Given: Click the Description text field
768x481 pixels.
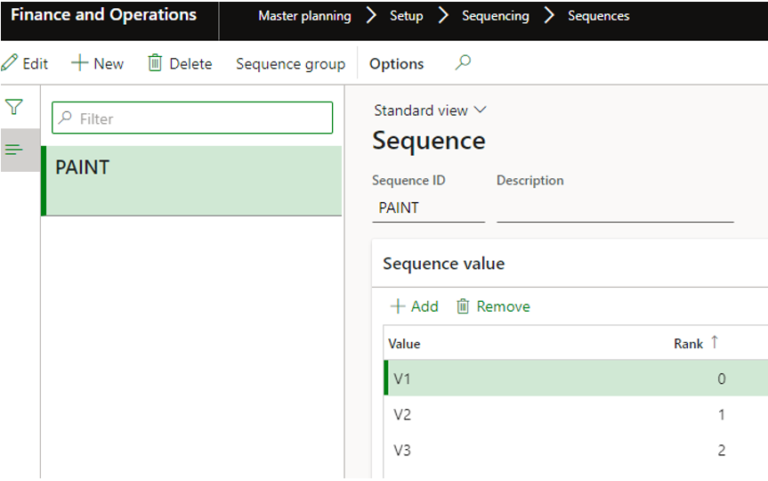Looking at the screenshot, I should tap(614, 209).
